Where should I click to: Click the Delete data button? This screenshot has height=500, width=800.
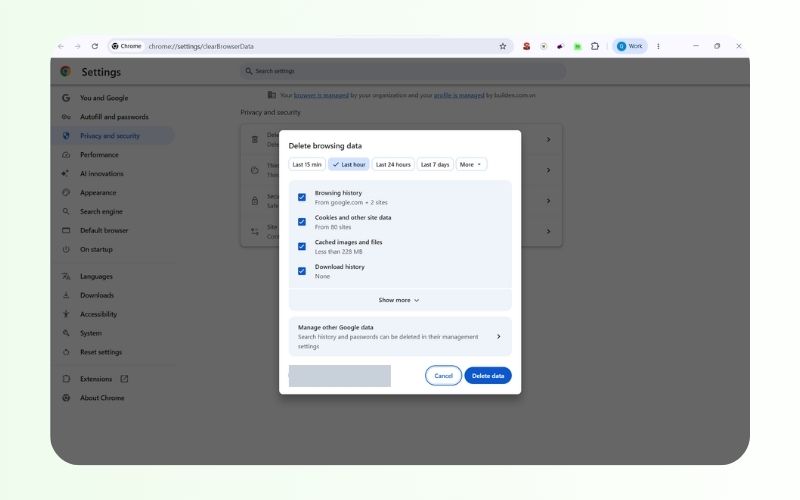pos(488,376)
